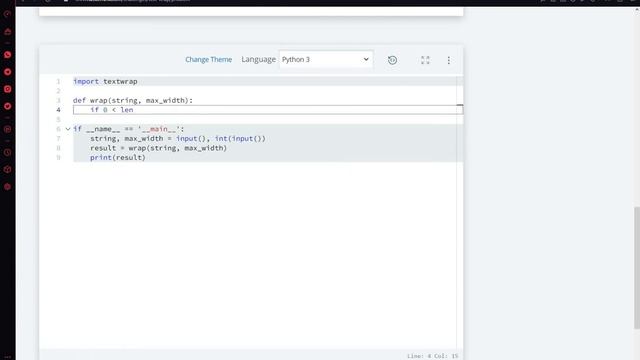Click the 'Line: 4 Col: 15' status text

click(x=432, y=356)
